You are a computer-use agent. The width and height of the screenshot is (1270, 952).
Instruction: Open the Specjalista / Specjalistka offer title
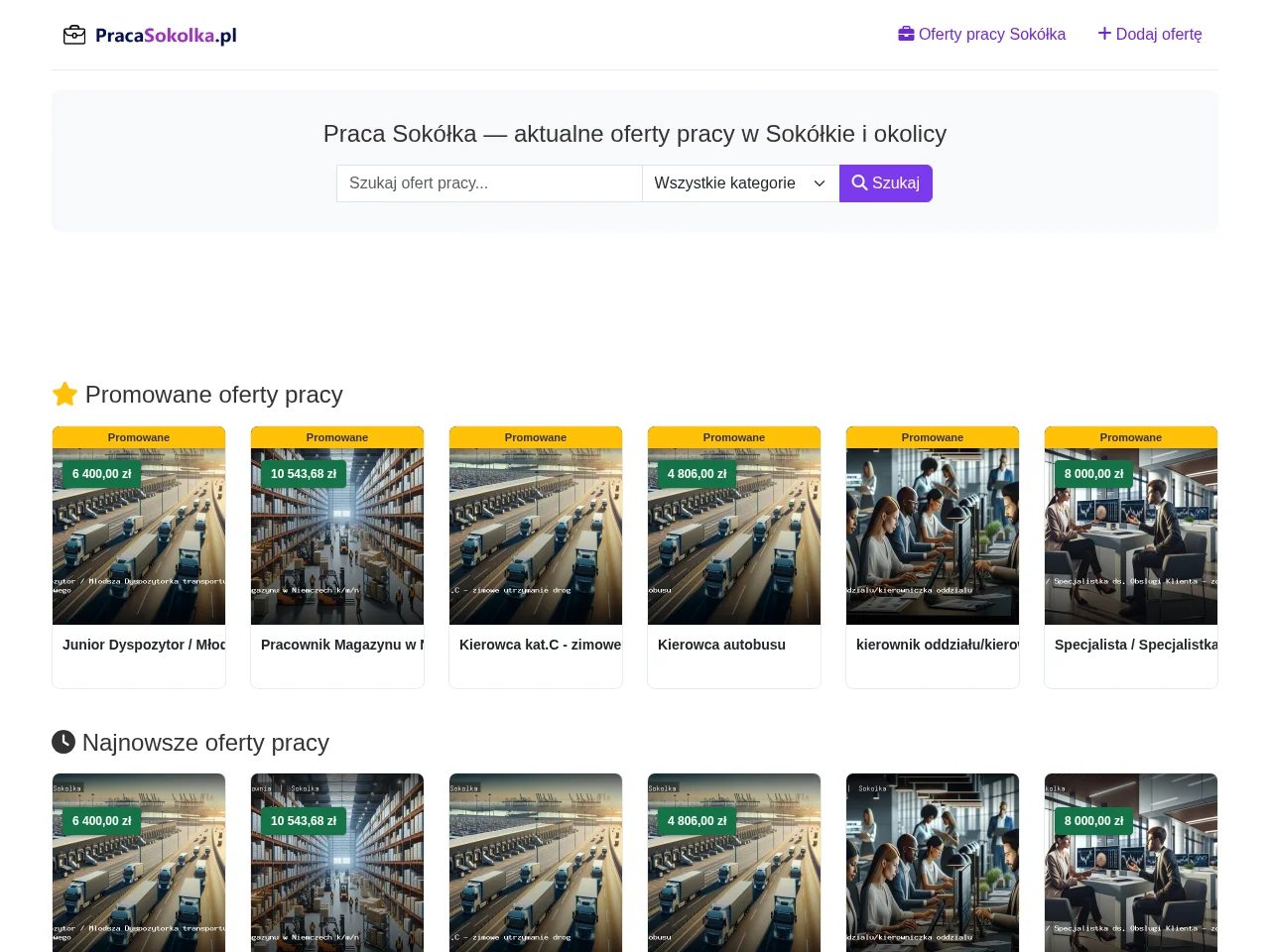pyautogui.click(x=1136, y=645)
